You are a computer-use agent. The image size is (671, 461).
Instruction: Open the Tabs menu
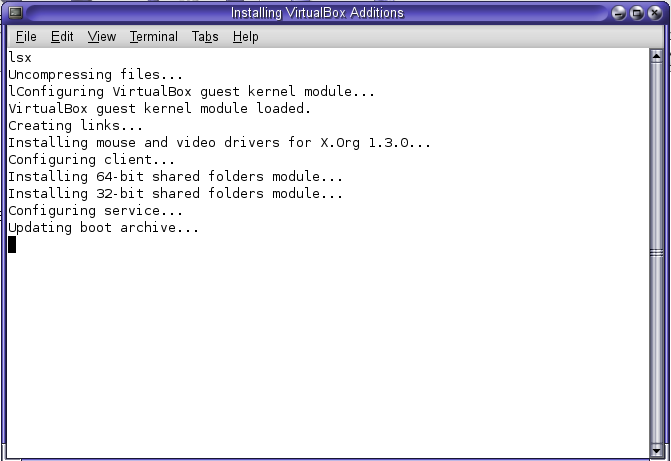205,37
